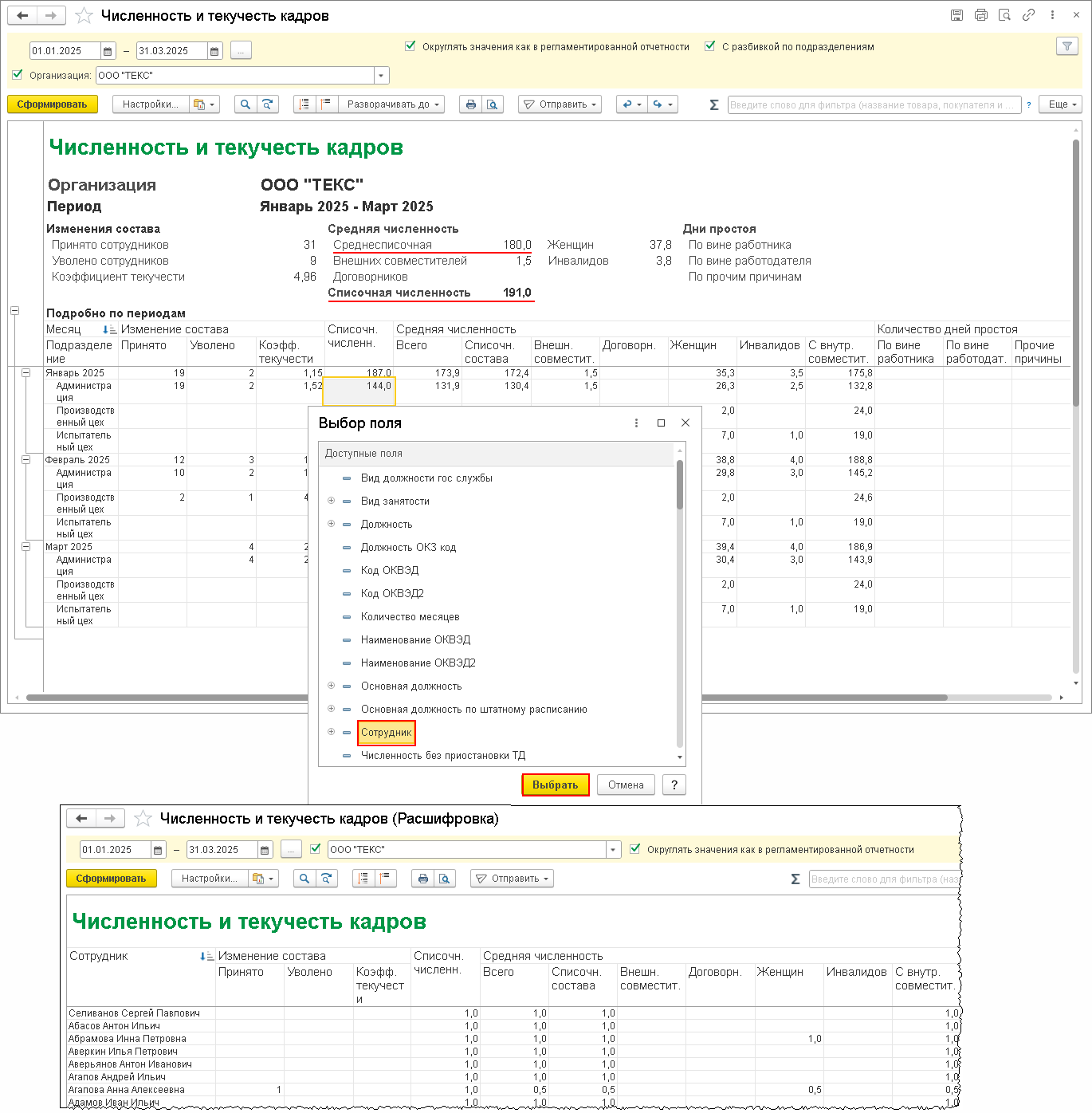Open the Разворачивать до dropdown
This screenshot has height=1113, width=1092.
click(391, 104)
